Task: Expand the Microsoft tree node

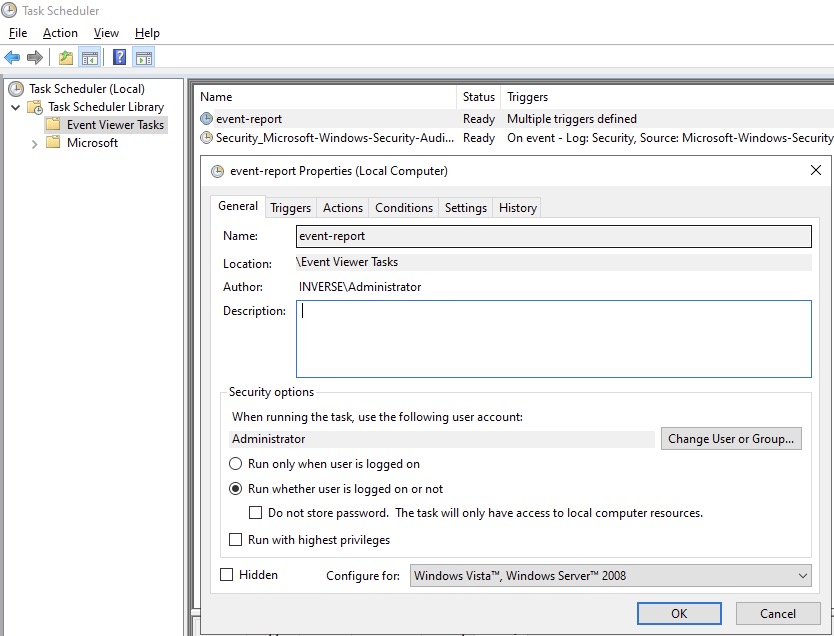Action: [34, 142]
